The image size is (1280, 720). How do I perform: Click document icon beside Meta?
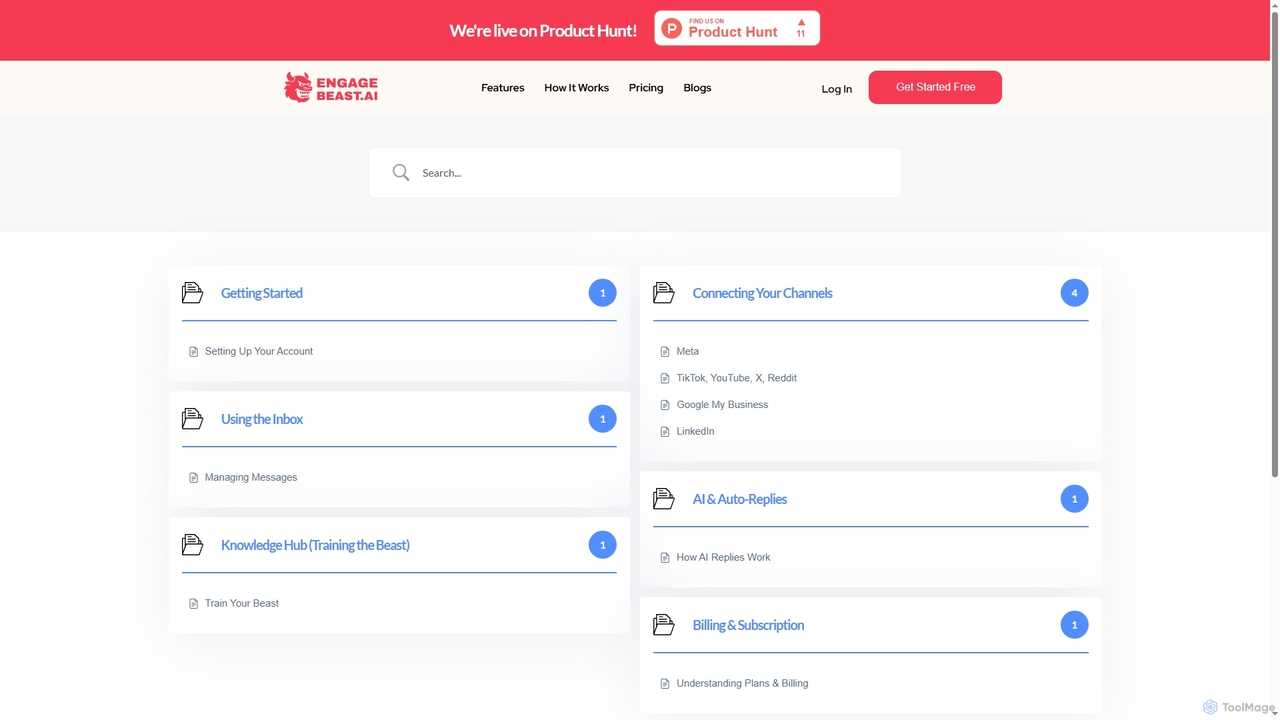665,352
